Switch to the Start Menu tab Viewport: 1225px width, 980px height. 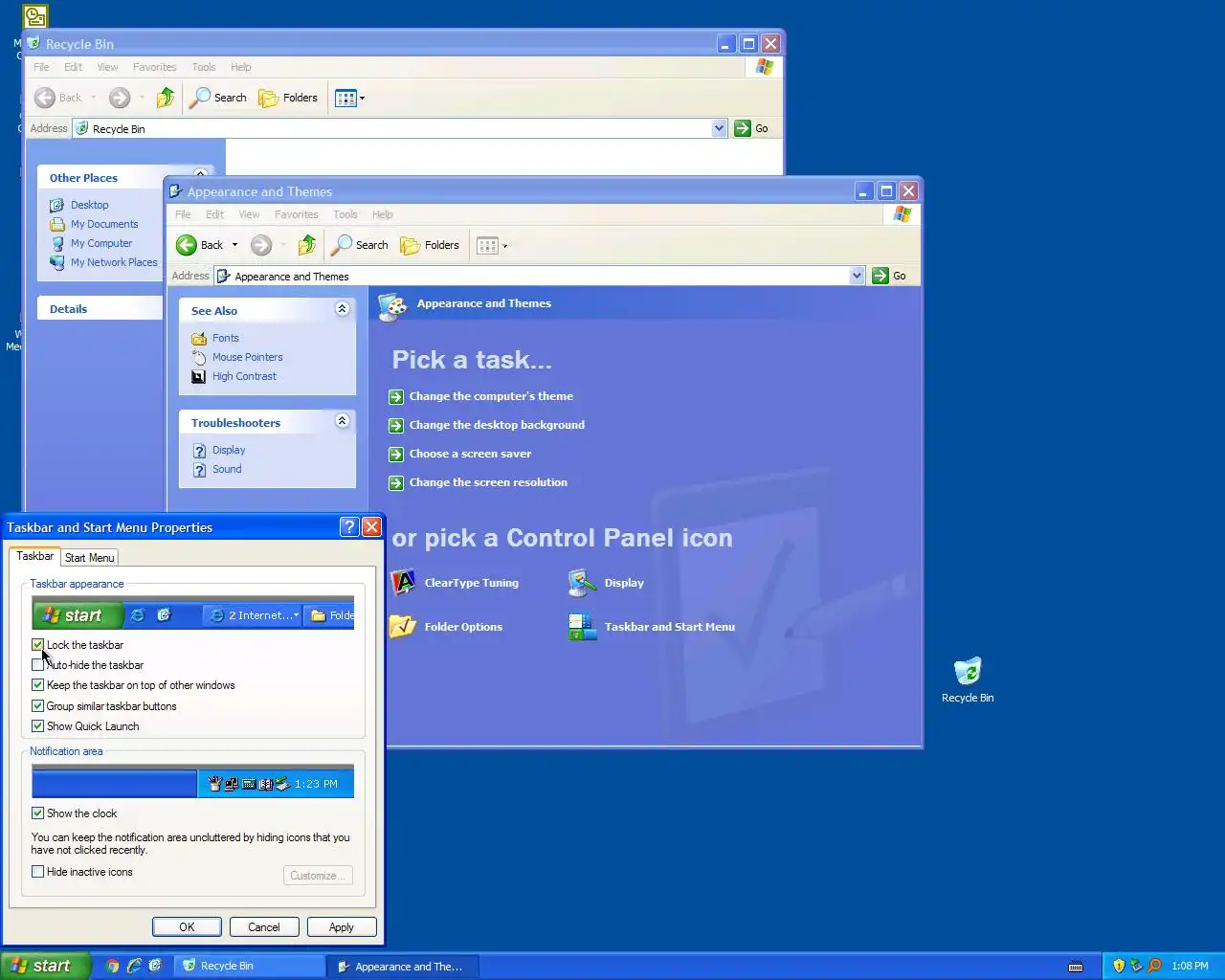(90, 558)
